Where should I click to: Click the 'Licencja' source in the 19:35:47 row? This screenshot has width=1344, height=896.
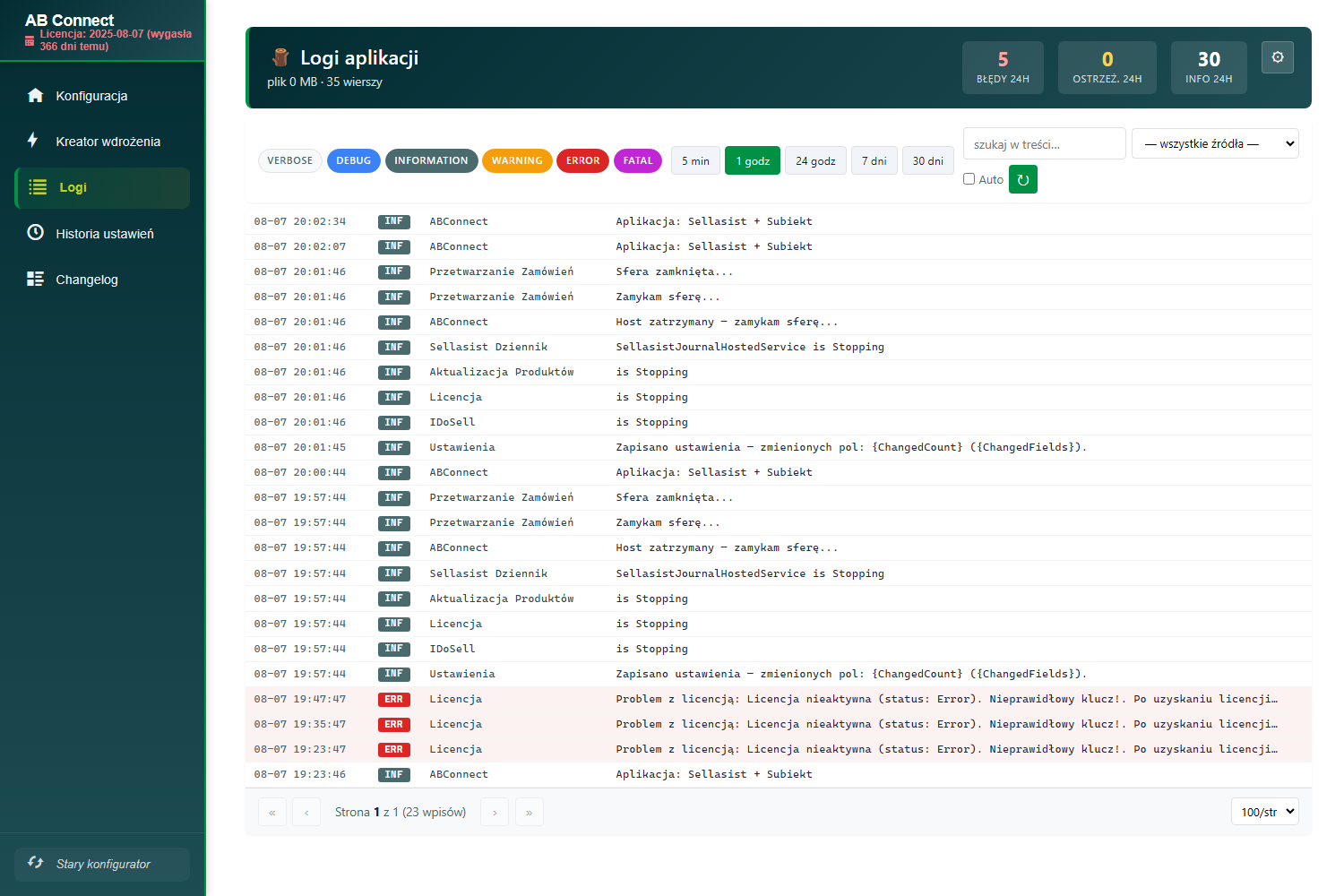point(455,724)
